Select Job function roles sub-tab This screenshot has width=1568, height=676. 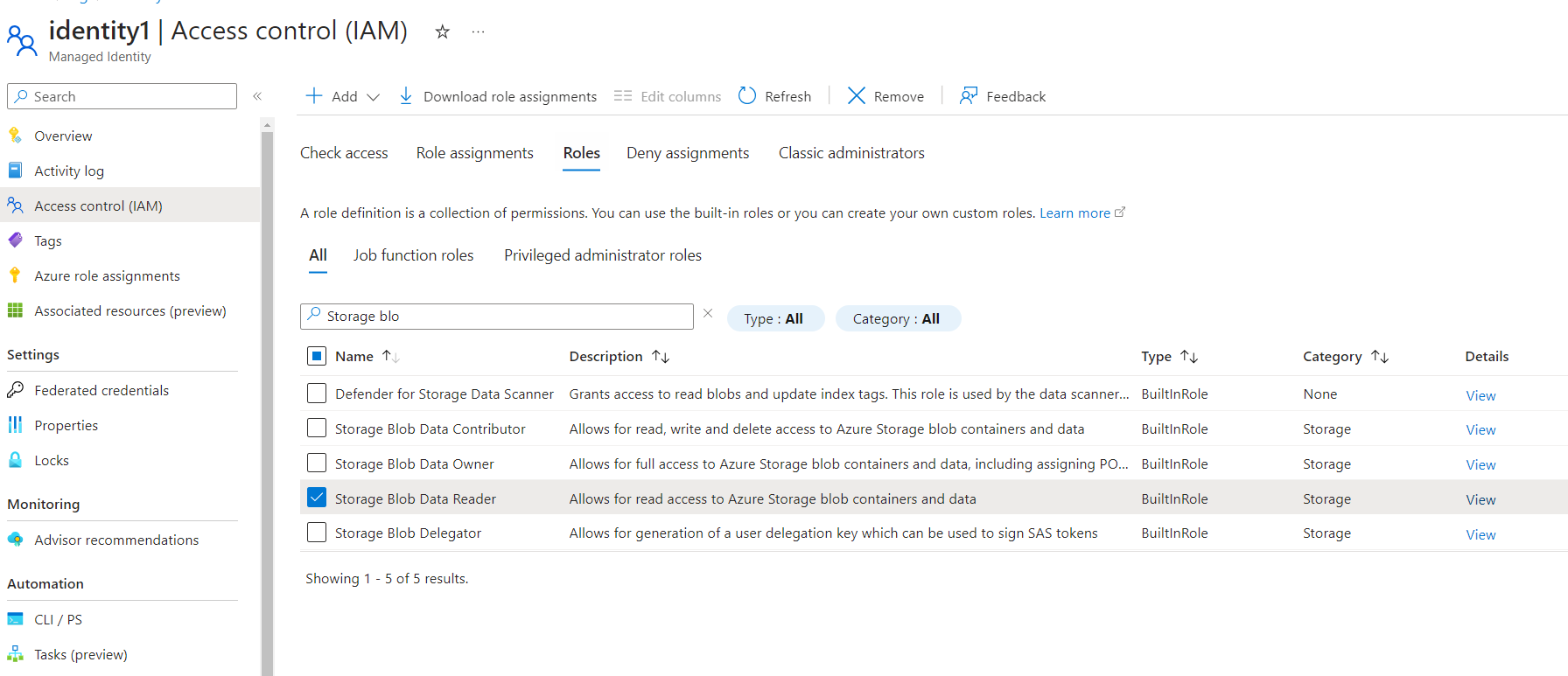click(x=414, y=255)
